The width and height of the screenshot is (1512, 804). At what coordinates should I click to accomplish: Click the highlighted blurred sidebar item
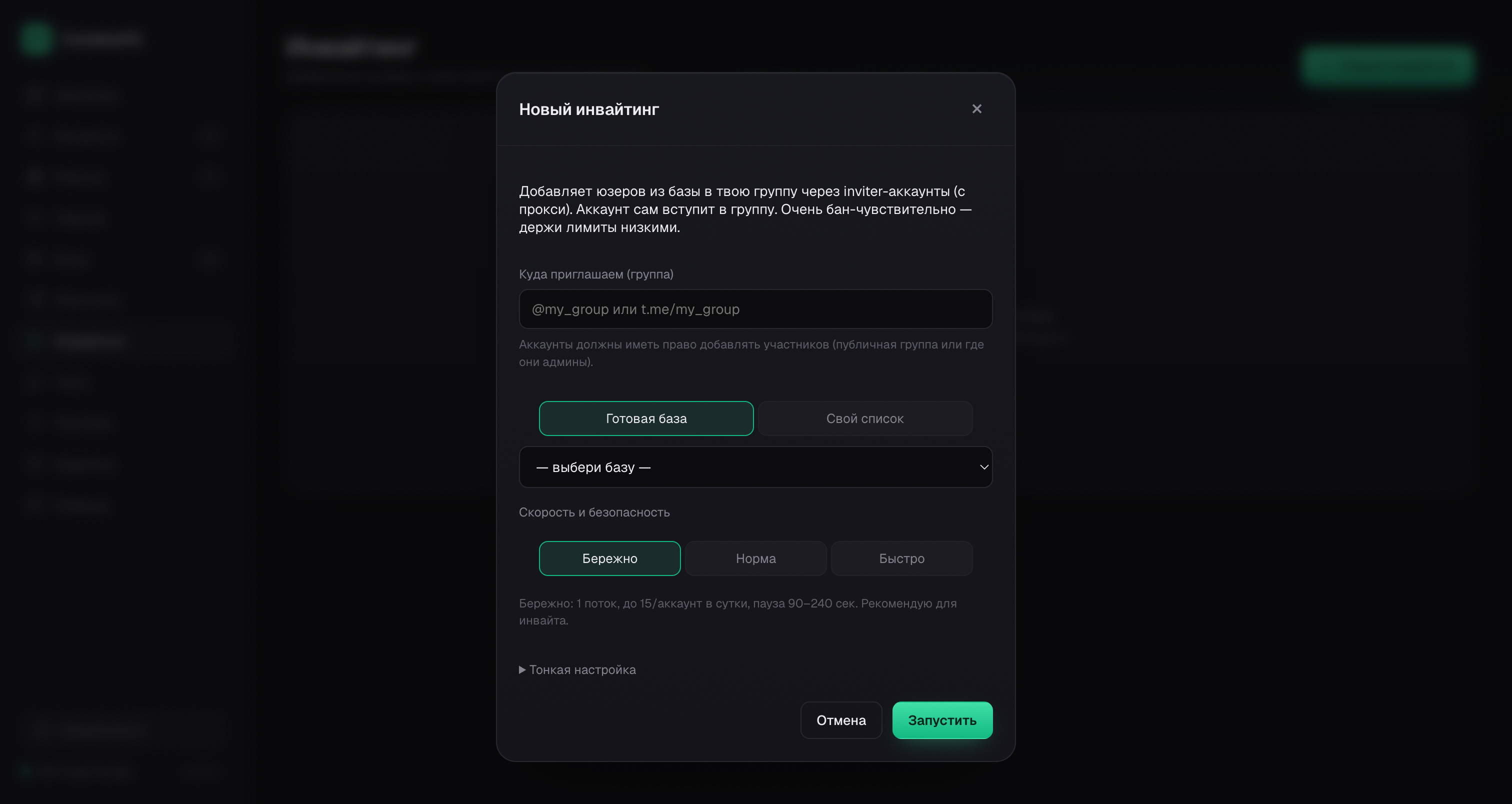point(117,341)
